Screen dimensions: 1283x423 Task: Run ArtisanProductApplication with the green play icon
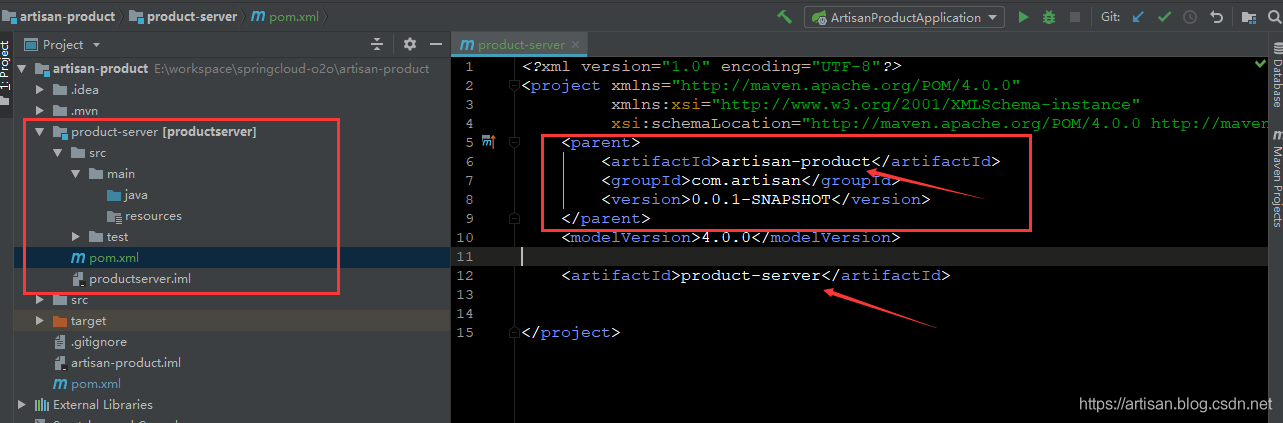1023,17
